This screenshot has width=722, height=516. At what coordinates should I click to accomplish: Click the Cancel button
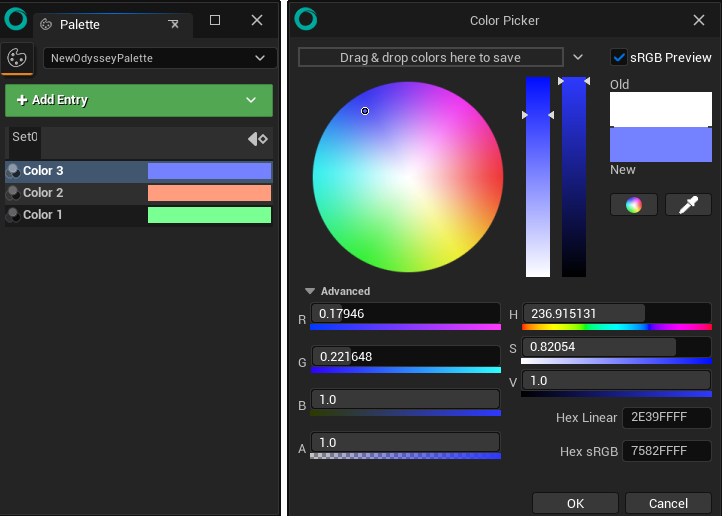(x=668, y=503)
